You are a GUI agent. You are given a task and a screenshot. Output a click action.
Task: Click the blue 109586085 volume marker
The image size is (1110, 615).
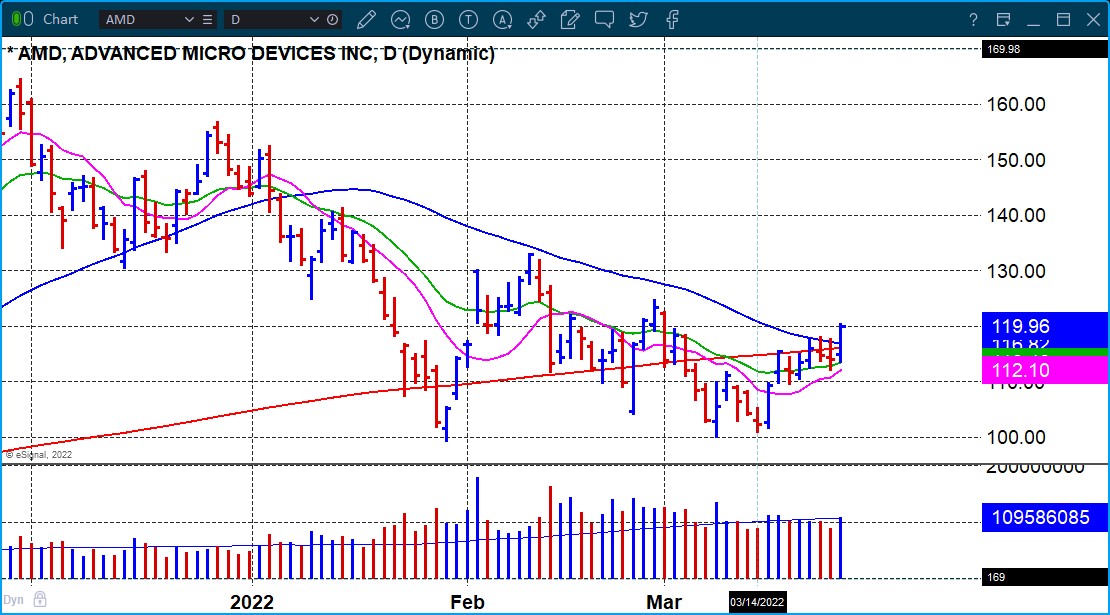pyautogui.click(x=1045, y=517)
